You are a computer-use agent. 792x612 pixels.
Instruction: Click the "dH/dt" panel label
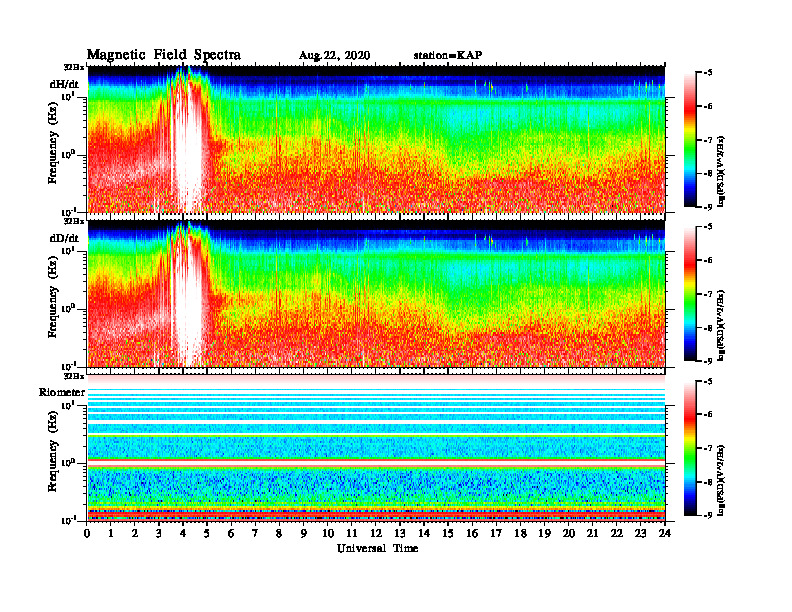coord(64,84)
